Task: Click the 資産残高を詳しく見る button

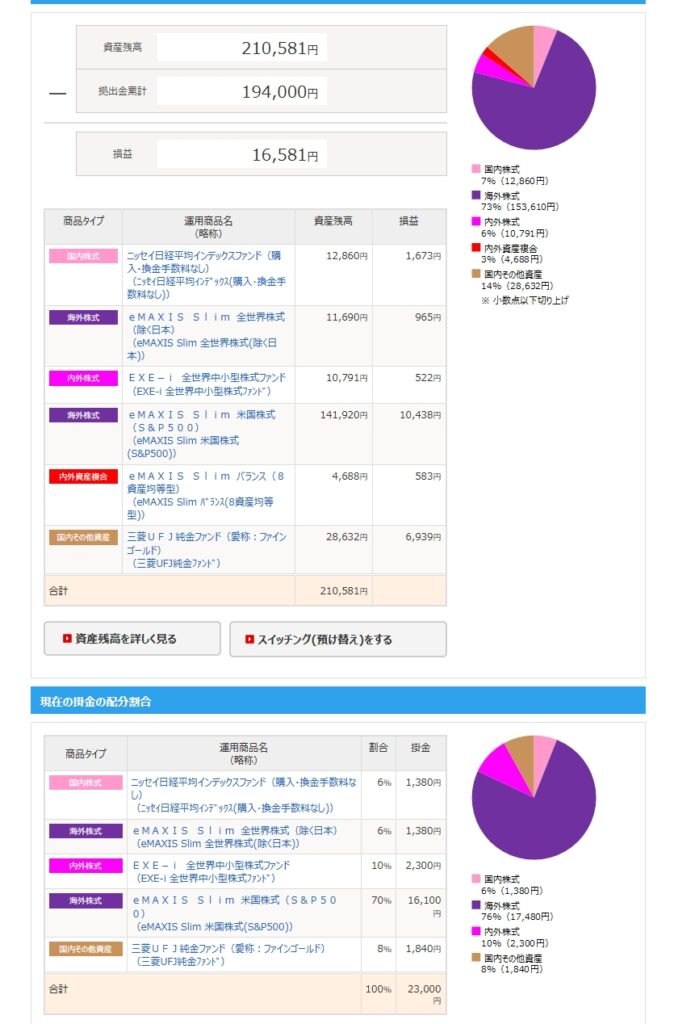Action: (132, 639)
